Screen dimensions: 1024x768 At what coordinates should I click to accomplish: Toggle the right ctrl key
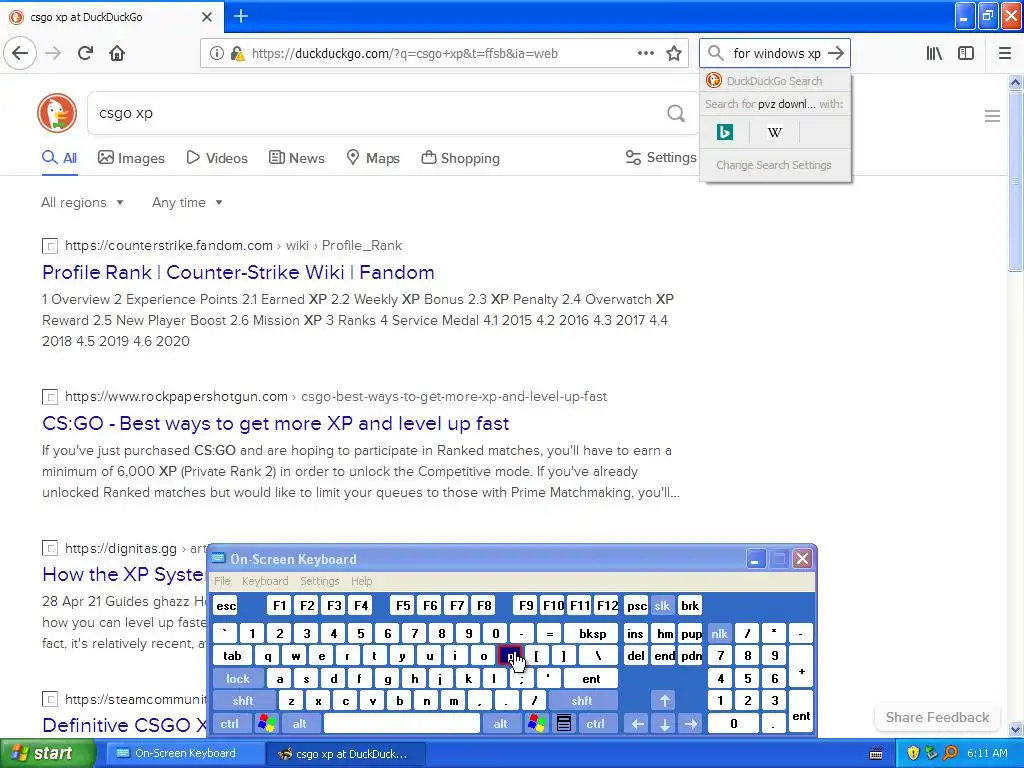595,724
